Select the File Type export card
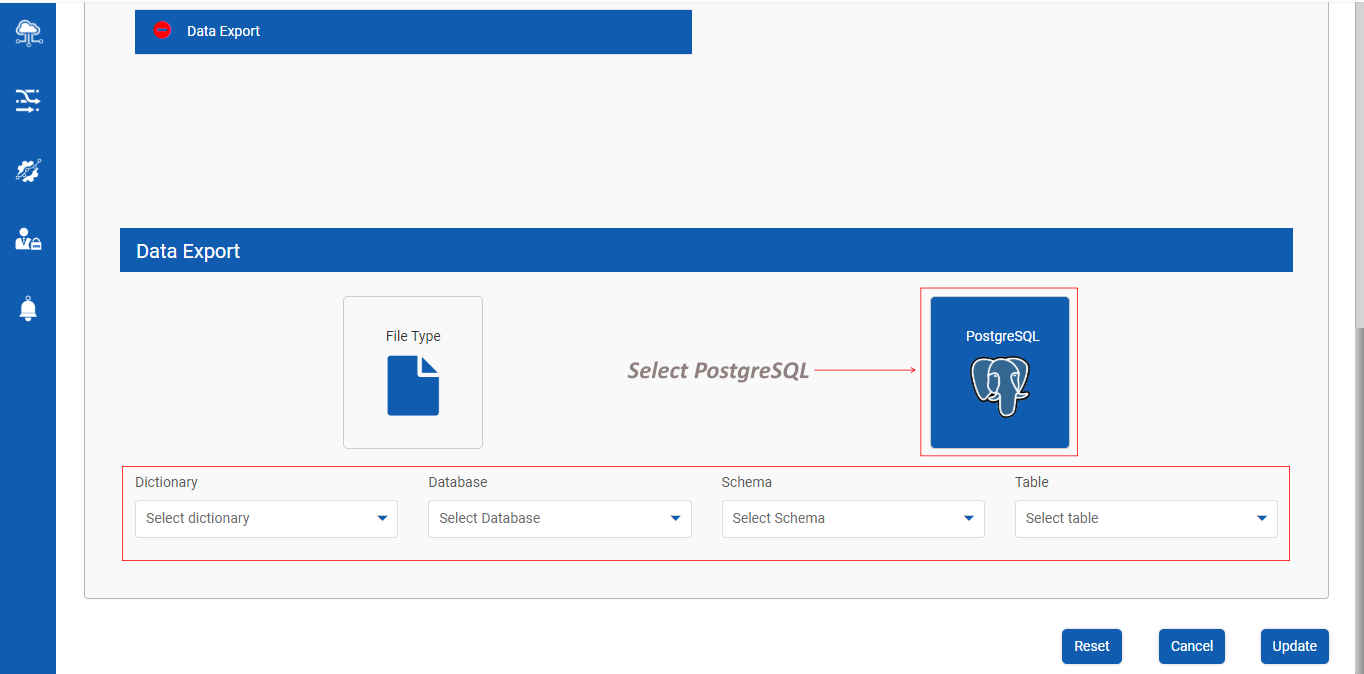Image resolution: width=1364 pixels, height=674 pixels. 413,372
